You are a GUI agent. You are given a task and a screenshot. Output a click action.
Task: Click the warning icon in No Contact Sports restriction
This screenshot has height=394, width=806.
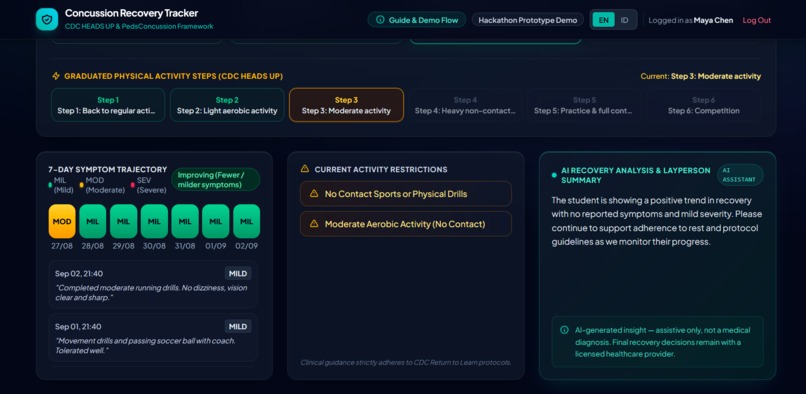pos(314,194)
